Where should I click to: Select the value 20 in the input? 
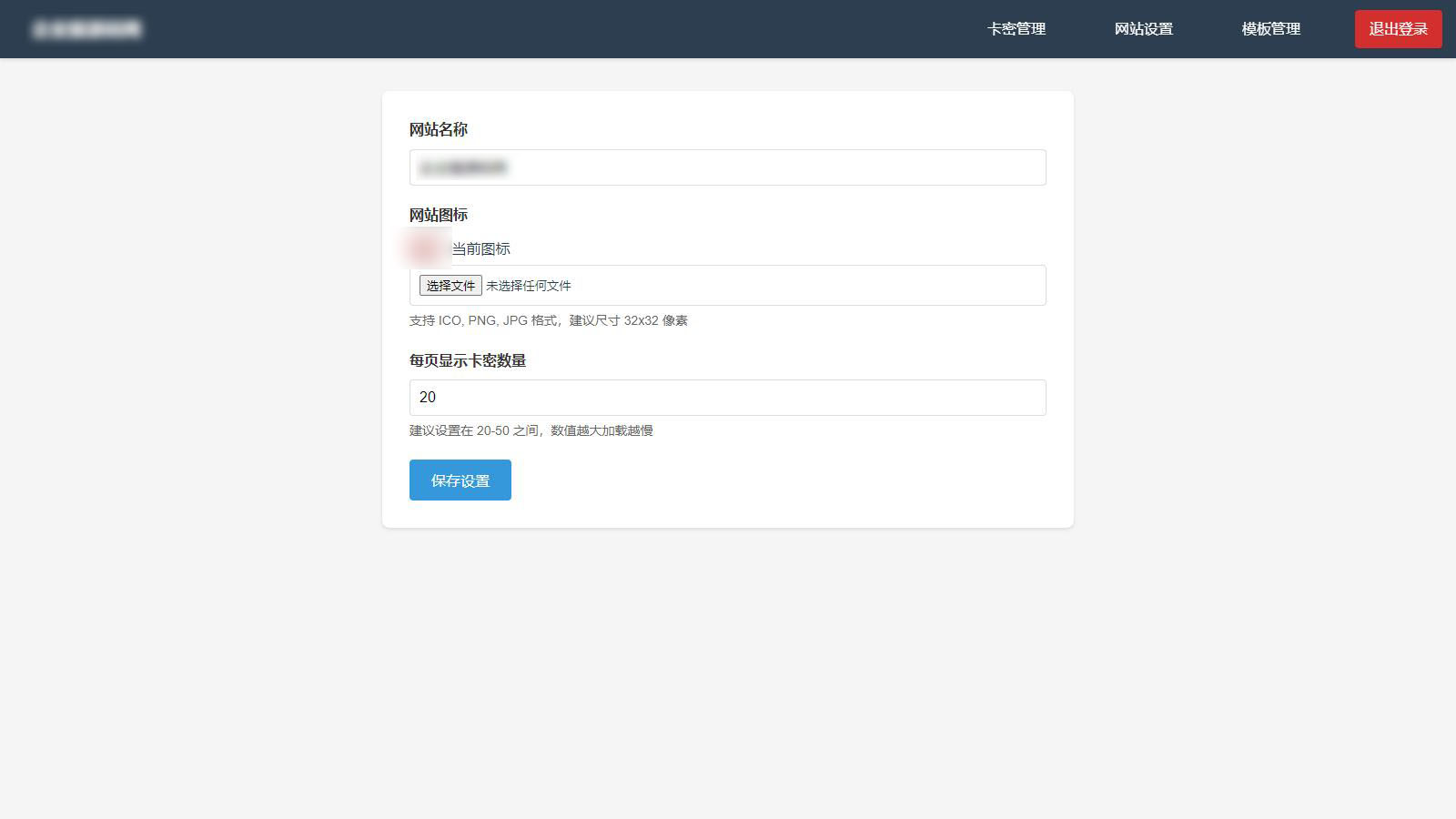click(x=427, y=397)
